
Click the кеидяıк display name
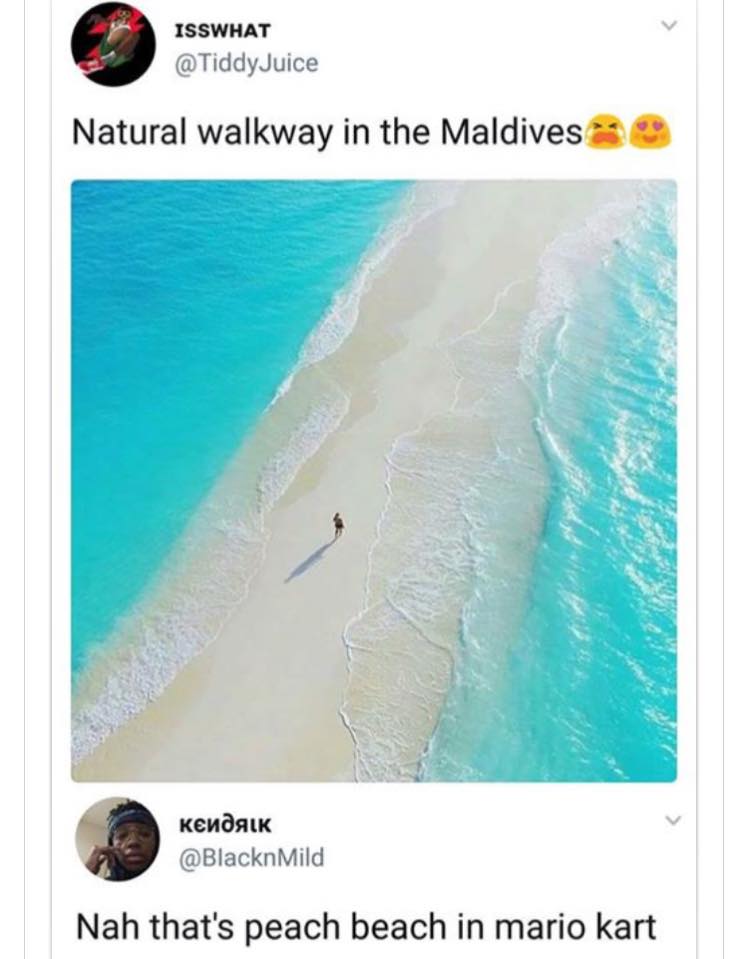click(225, 825)
